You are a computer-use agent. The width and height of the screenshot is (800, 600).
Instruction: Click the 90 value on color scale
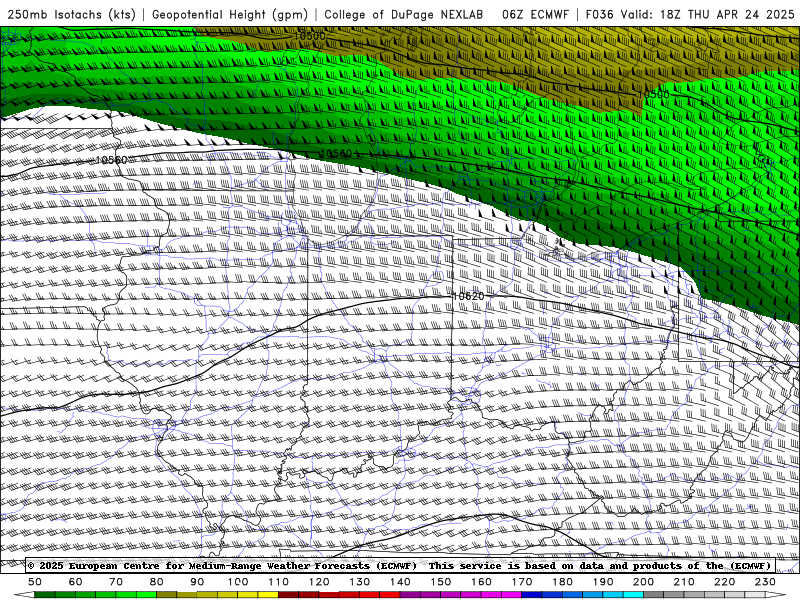[197, 582]
